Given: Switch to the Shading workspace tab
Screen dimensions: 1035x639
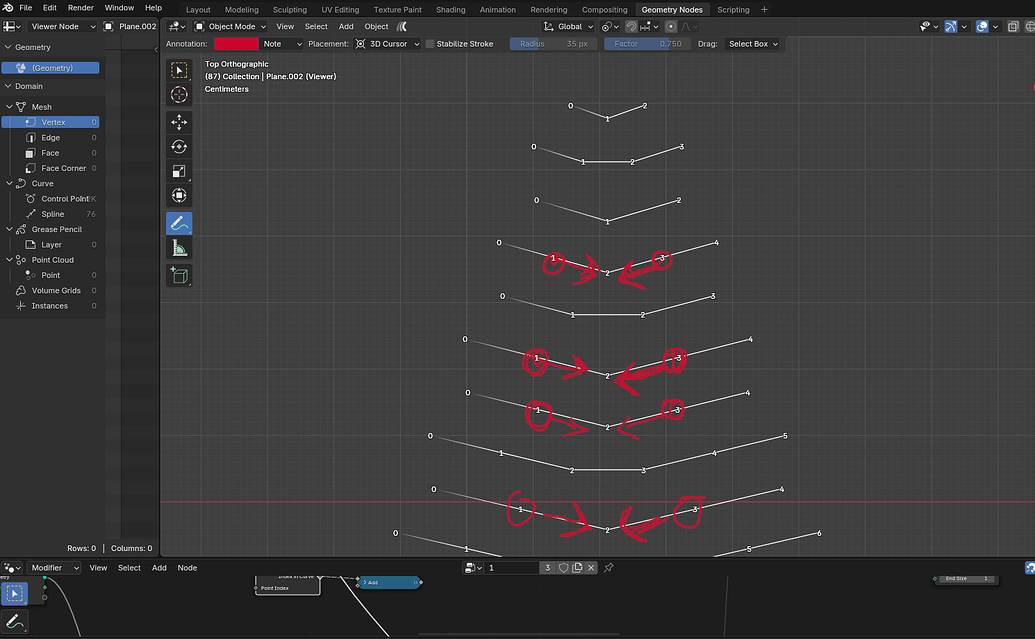Looking at the screenshot, I should [450, 9].
